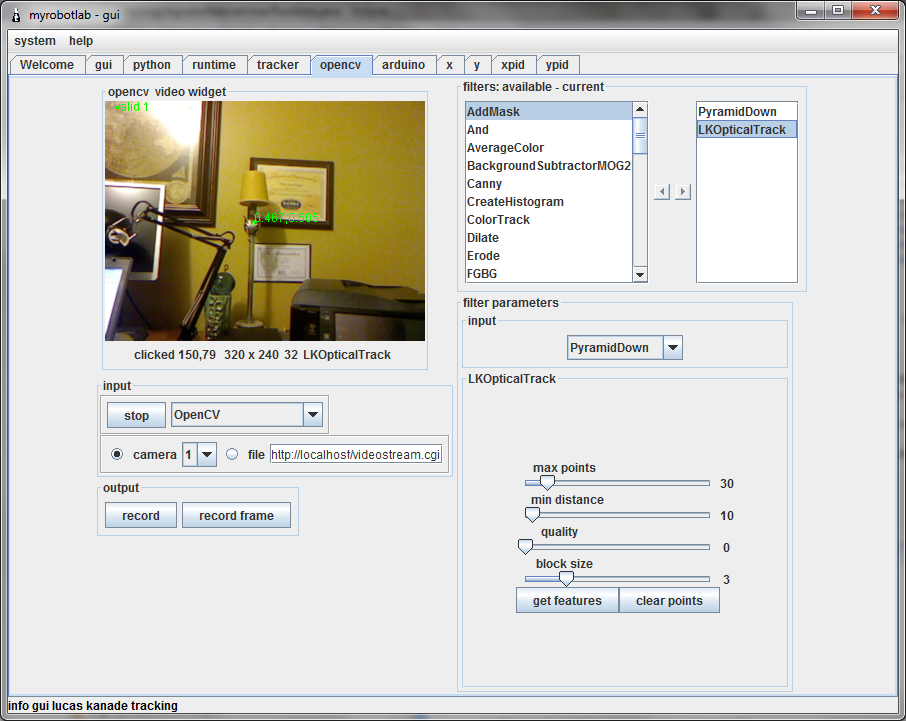Viewport: 906px width, 721px height.
Task: Select Canny filter in the list
Action: pyautogui.click(x=548, y=183)
